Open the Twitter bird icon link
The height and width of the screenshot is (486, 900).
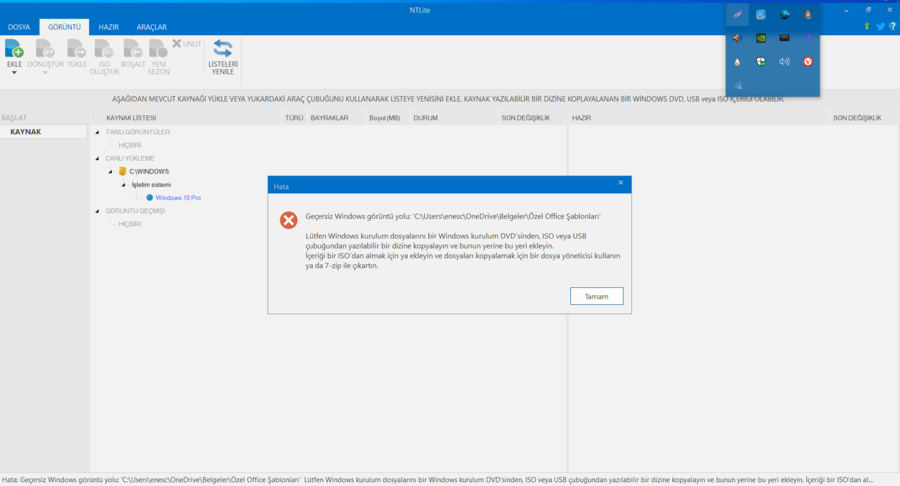[x=880, y=26]
